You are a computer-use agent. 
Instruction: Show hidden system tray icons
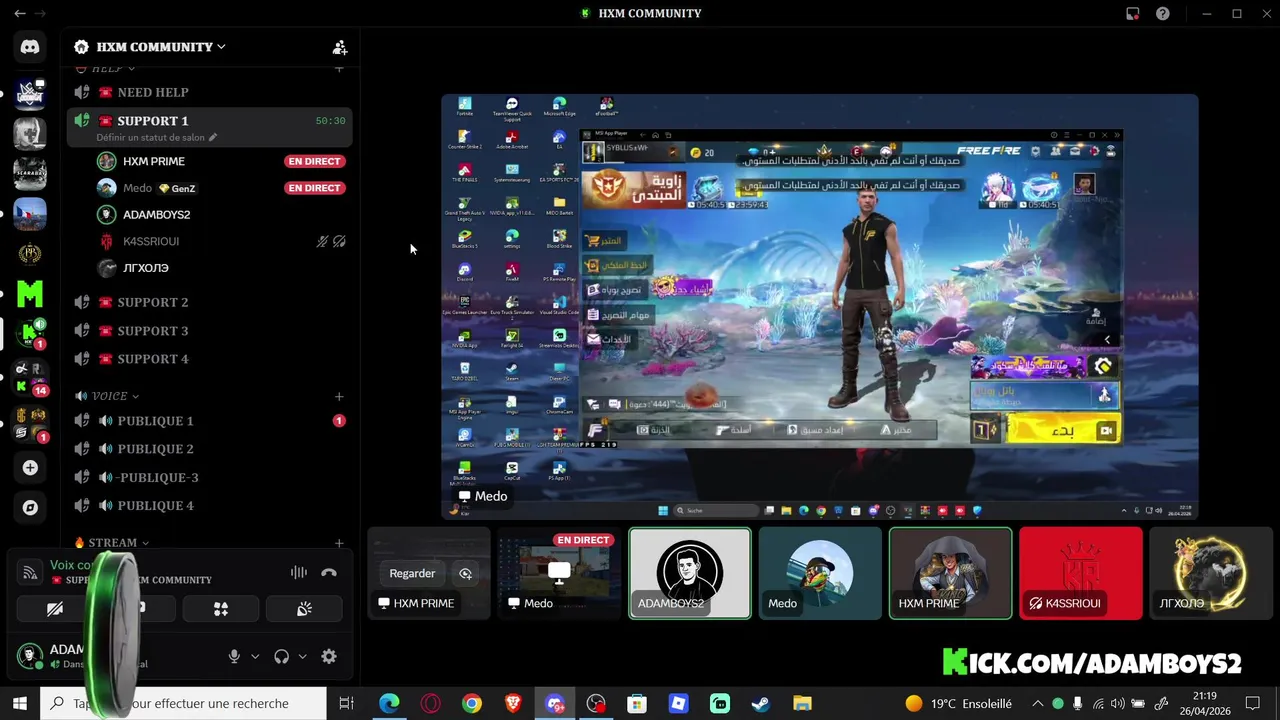(1037, 704)
